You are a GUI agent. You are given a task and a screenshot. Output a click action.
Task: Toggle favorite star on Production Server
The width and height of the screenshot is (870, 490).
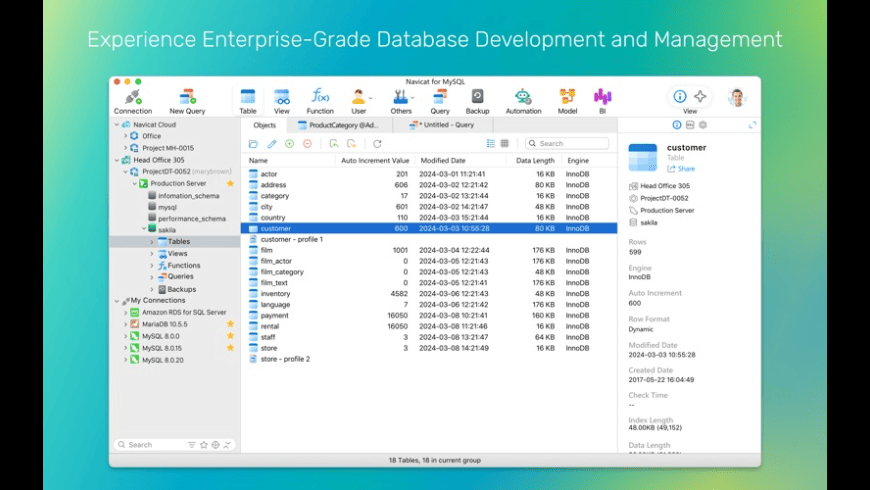(230, 183)
